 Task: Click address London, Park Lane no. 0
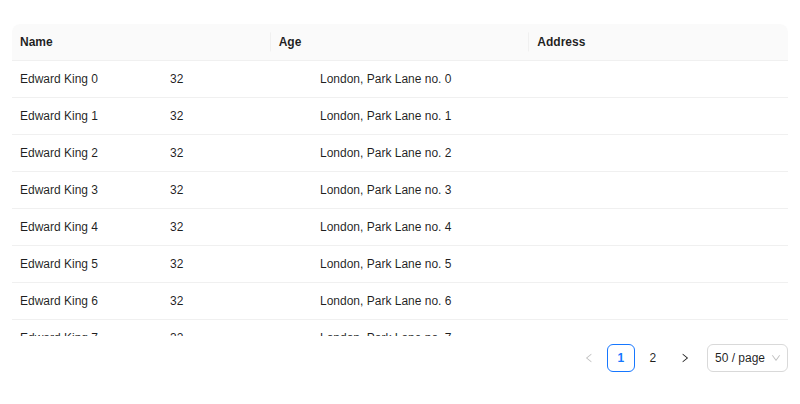(386, 79)
